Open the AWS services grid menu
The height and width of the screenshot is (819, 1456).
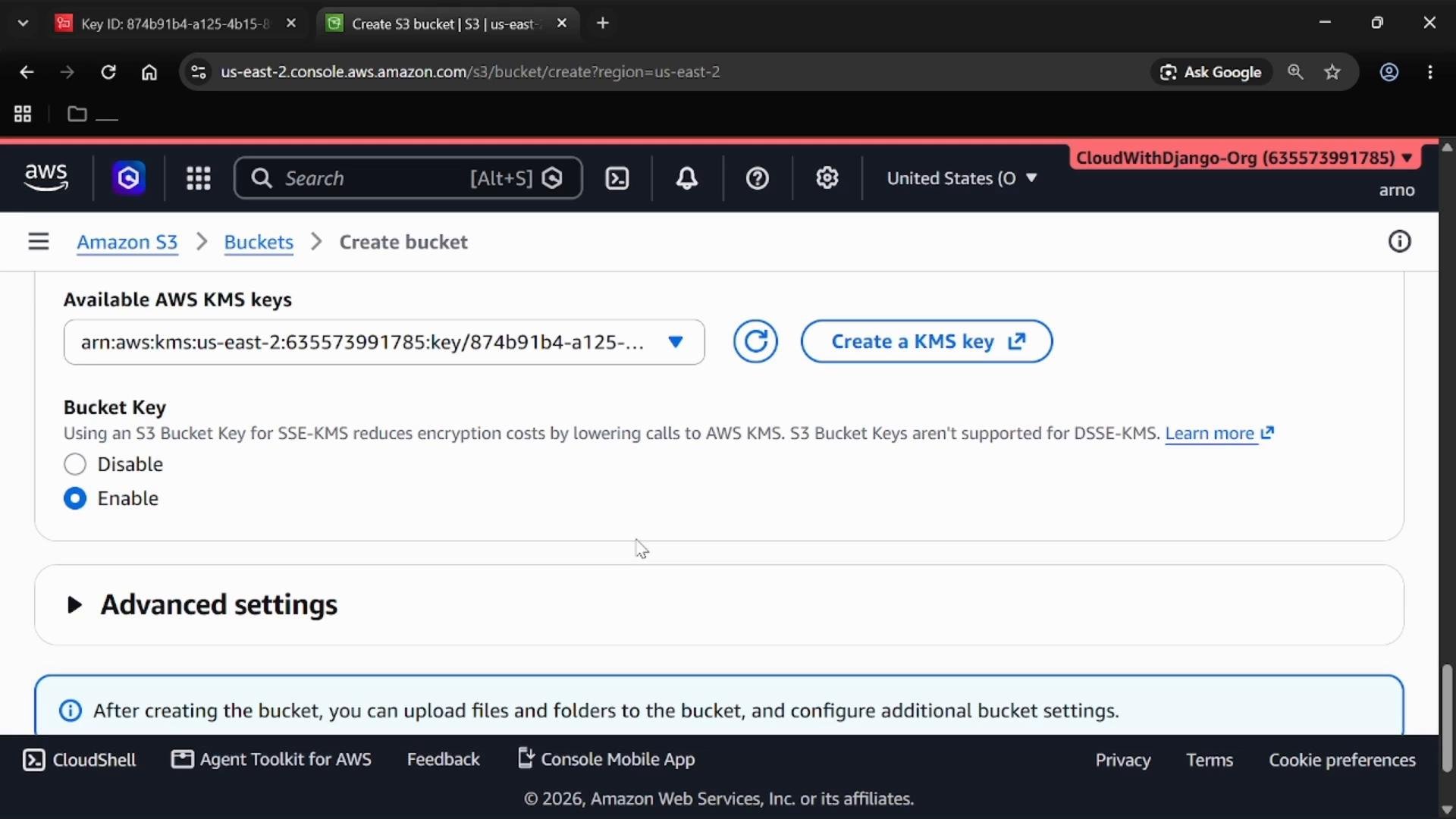(199, 178)
